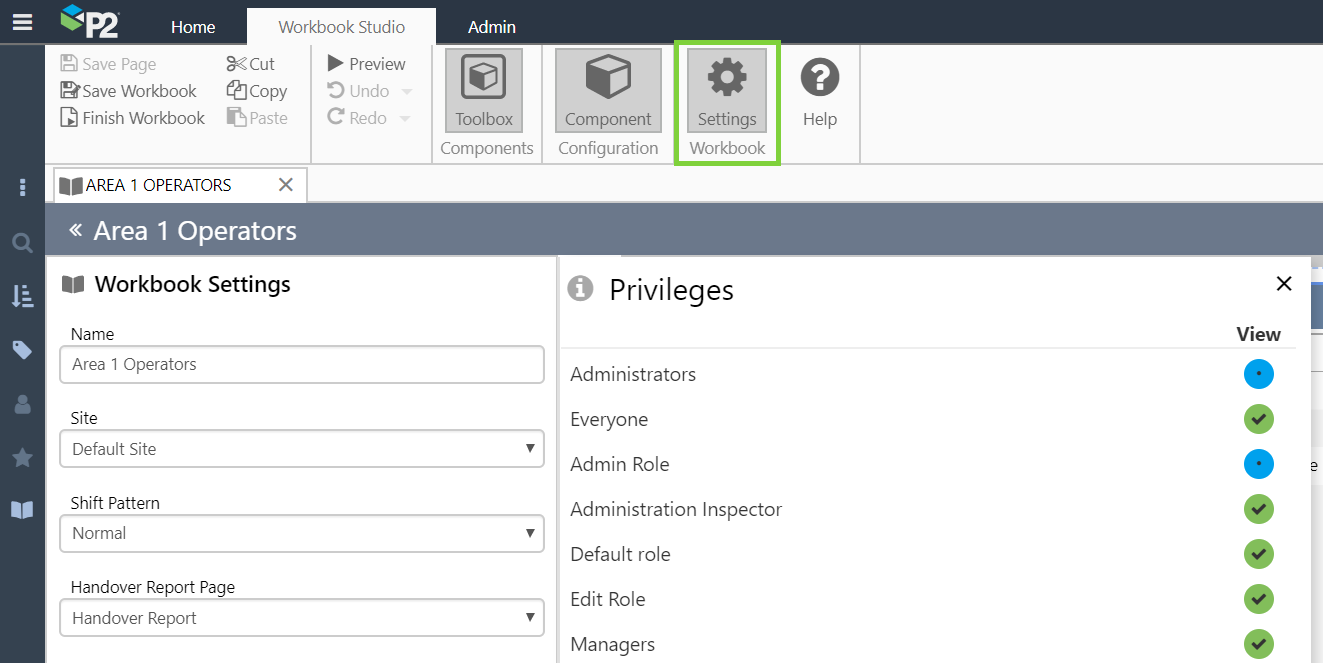This screenshot has height=663, width=1323.
Task: Open Handover Report Page dropdown
Action: click(302, 618)
